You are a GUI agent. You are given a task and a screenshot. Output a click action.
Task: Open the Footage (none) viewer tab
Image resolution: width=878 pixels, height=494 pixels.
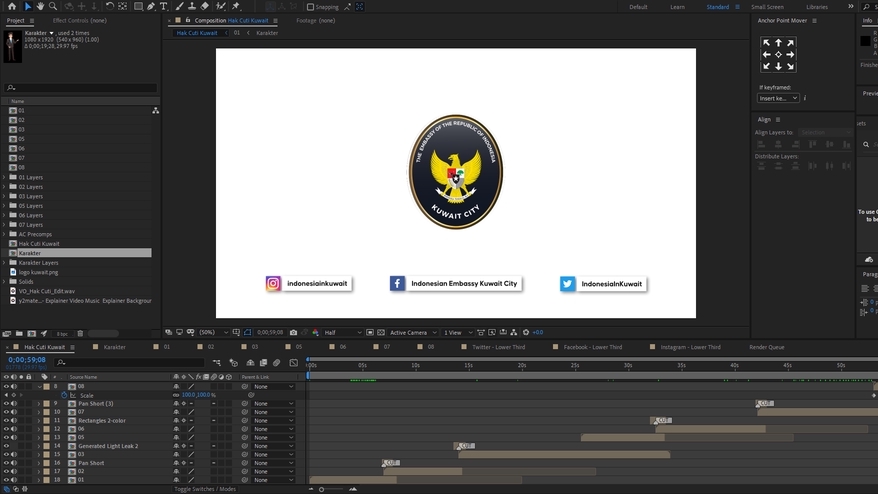coord(315,20)
